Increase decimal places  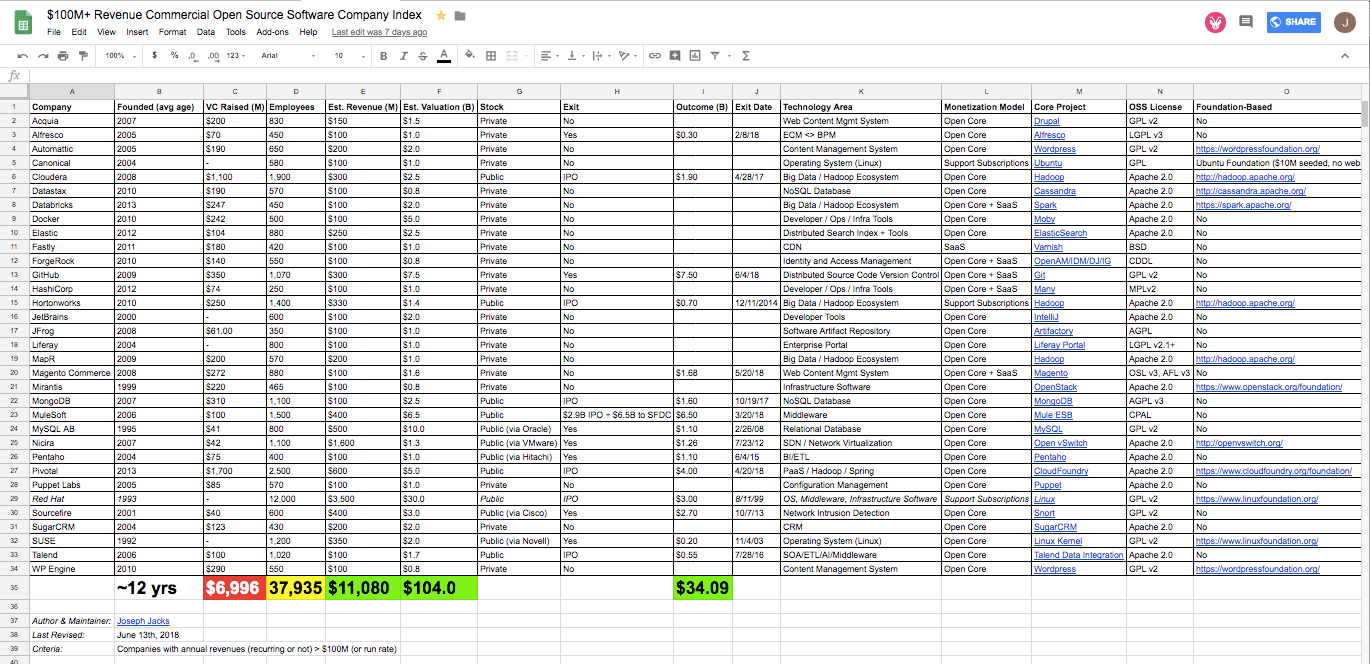[212, 56]
